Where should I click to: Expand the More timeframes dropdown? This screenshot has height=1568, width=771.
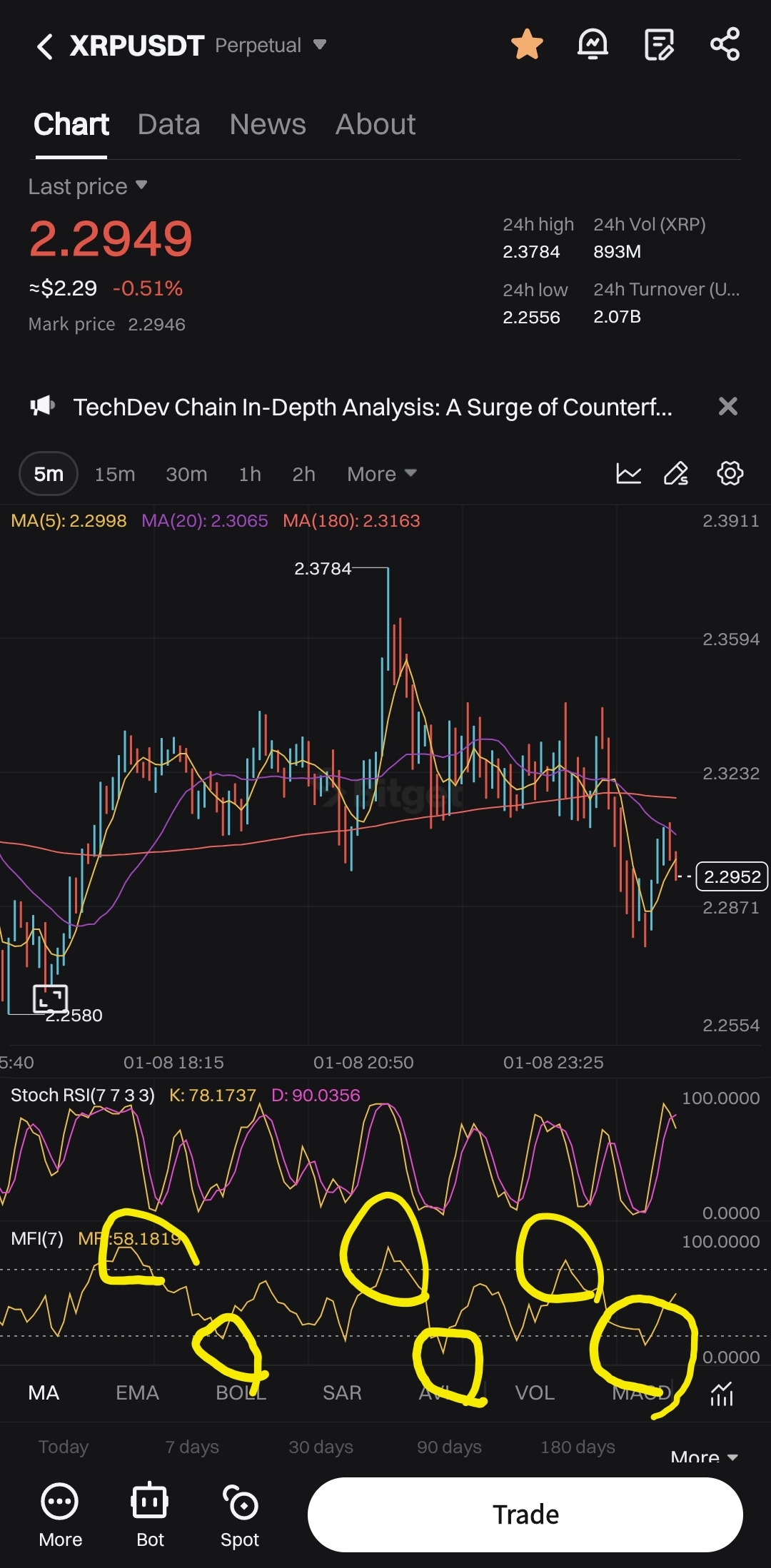point(382,474)
